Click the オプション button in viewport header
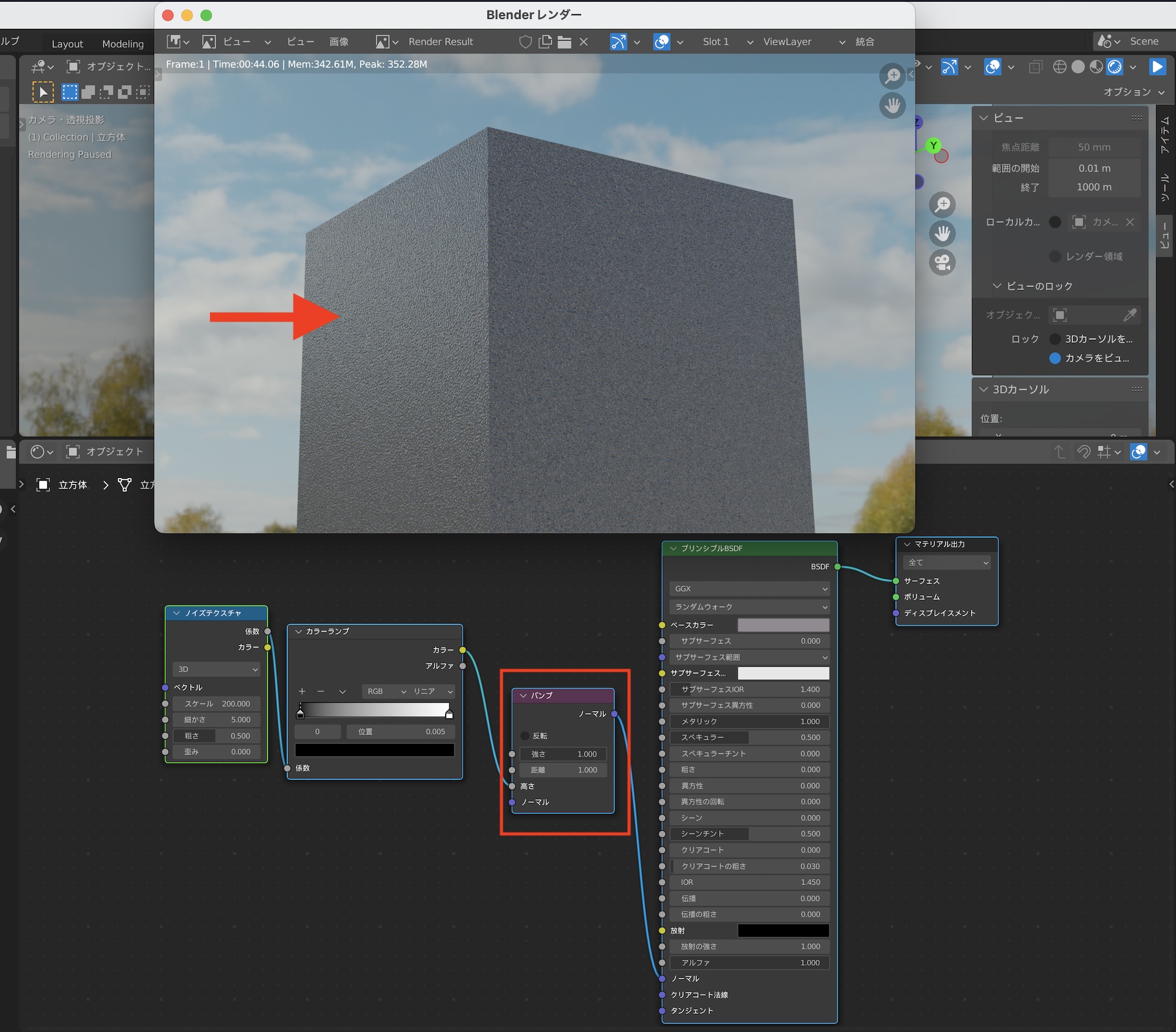 pyautogui.click(x=1132, y=92)
